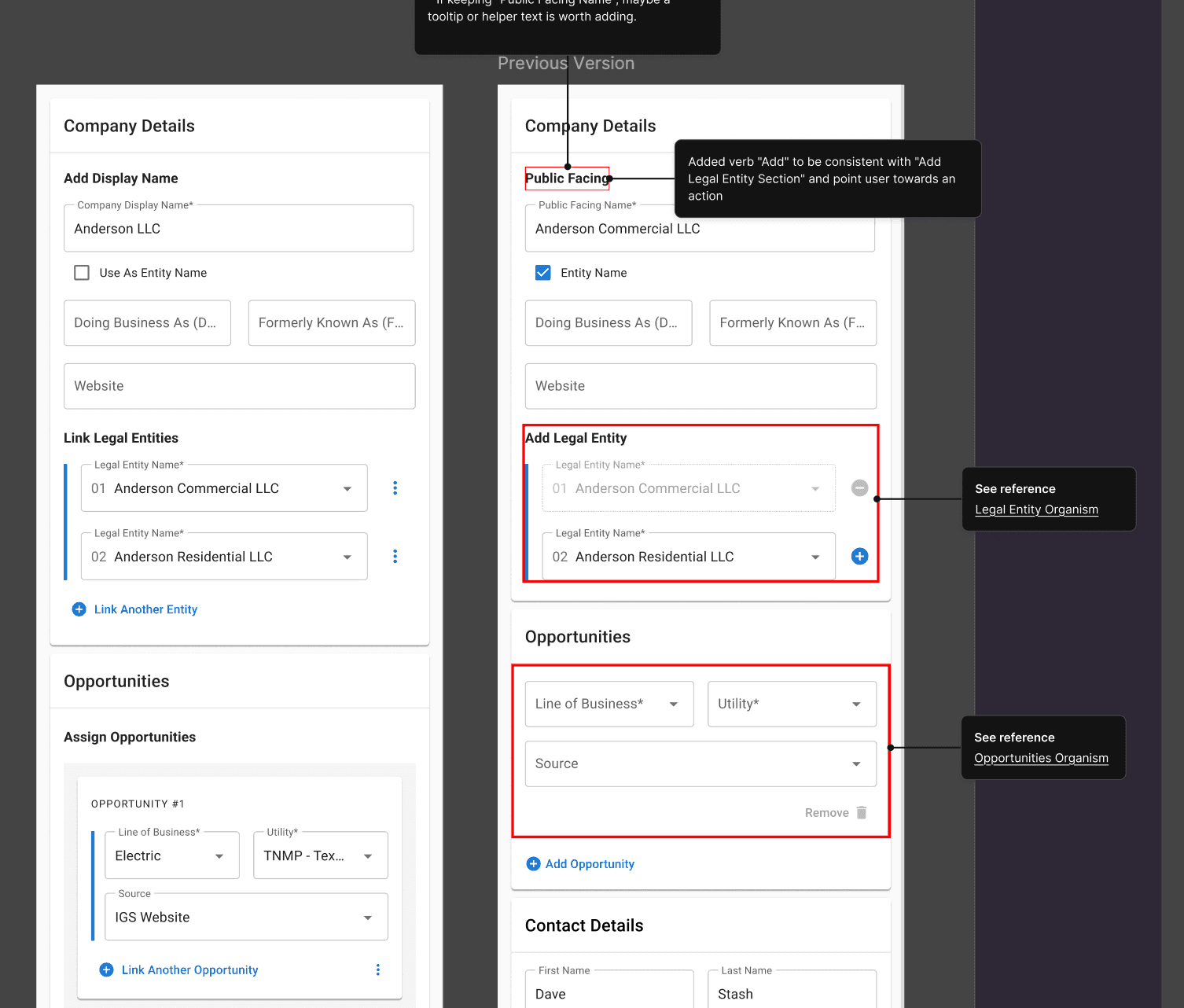Check the Use As Entity Name checkbox
This screenshot has height=1008, width=1184.
[82, 273]
